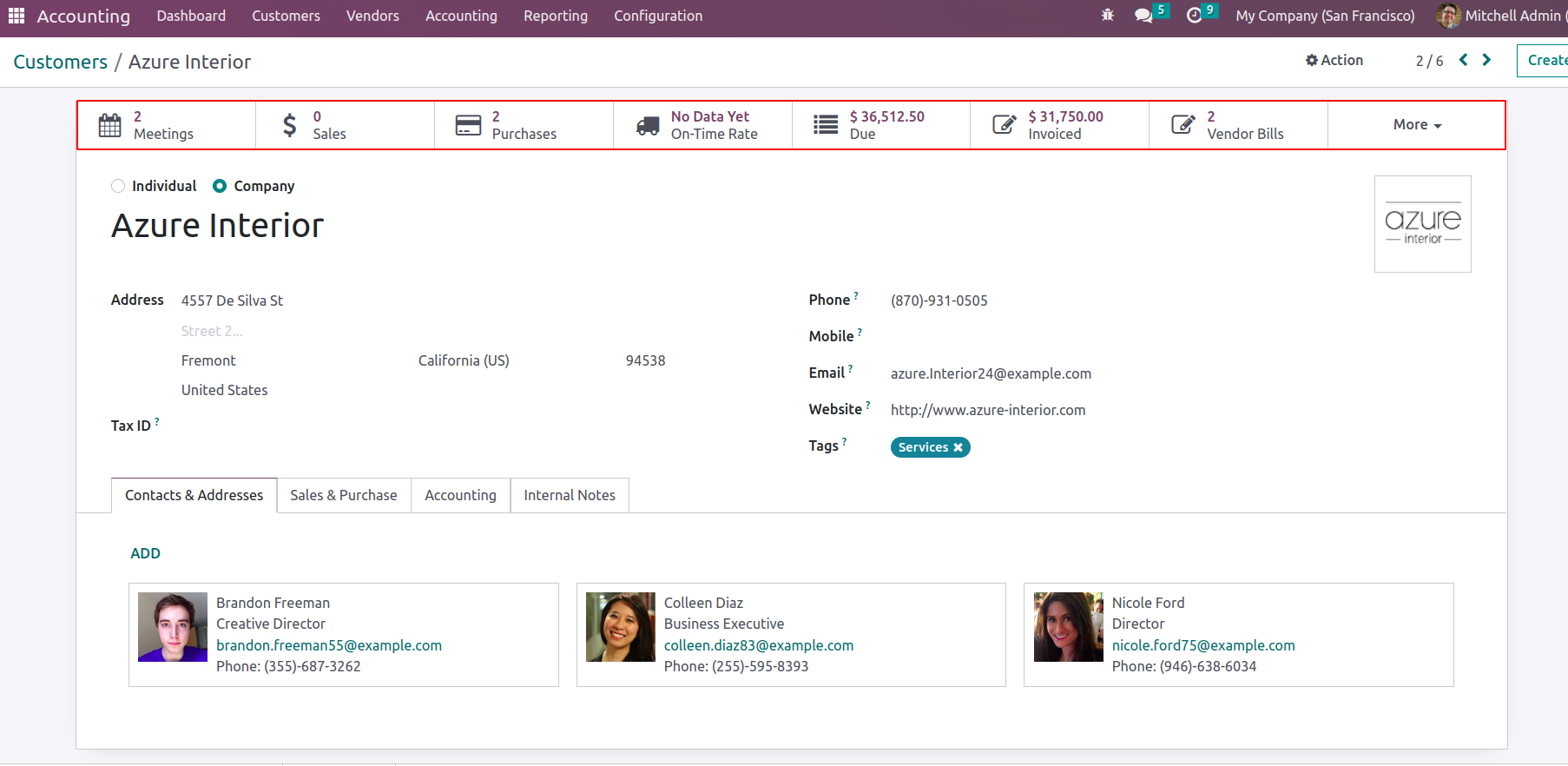This screenshot has height=766, width=1568.
Task: Open Brandon Freeman contact card name
Action: (x=273, y=603)
